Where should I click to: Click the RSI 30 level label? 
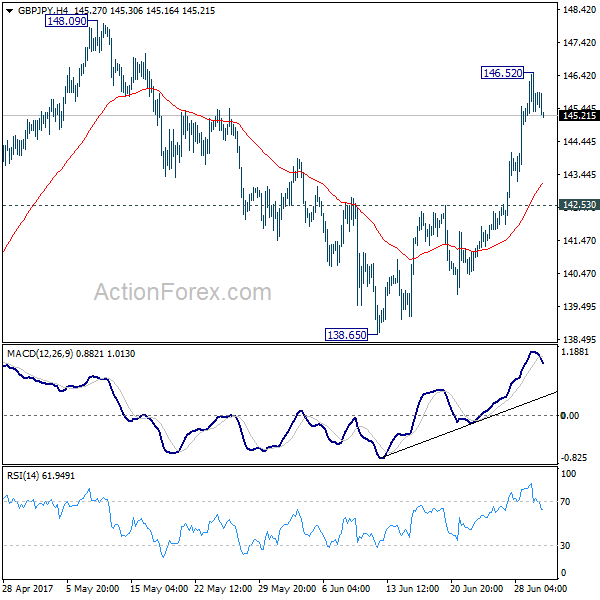565,545
